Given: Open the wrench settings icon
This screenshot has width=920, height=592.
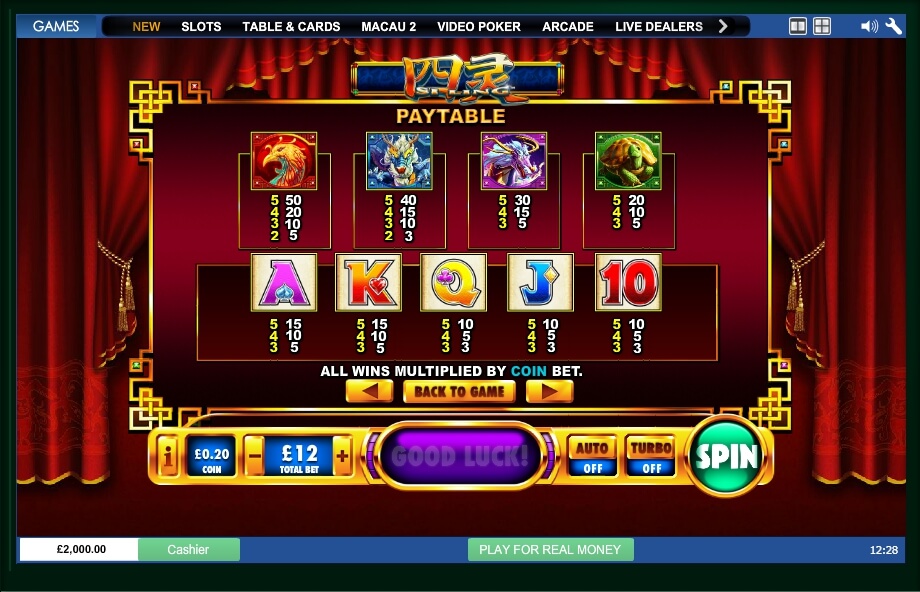Looking at the screenshot, I should point(893,26).
